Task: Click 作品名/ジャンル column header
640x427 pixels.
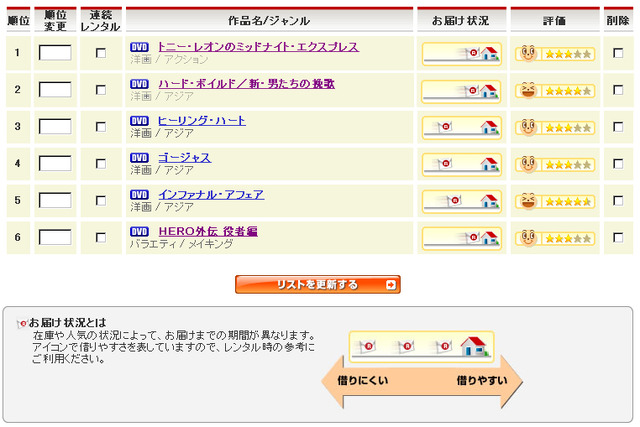Action: click(x=269, y=20)
